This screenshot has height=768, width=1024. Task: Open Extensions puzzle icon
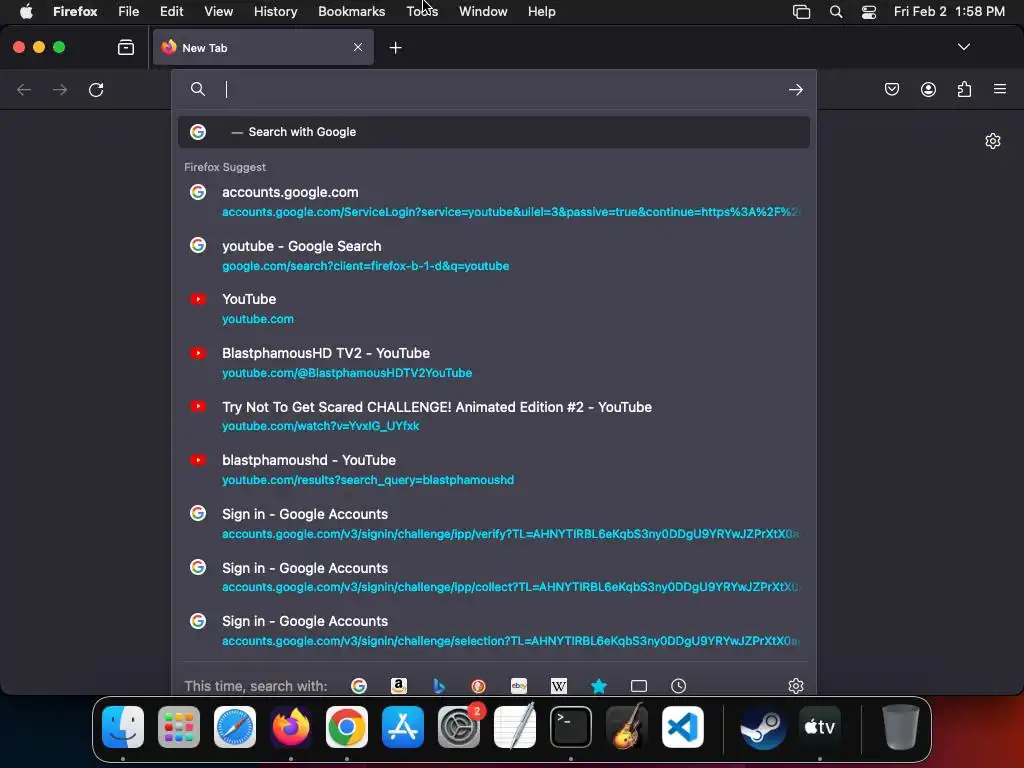[964, 89]
